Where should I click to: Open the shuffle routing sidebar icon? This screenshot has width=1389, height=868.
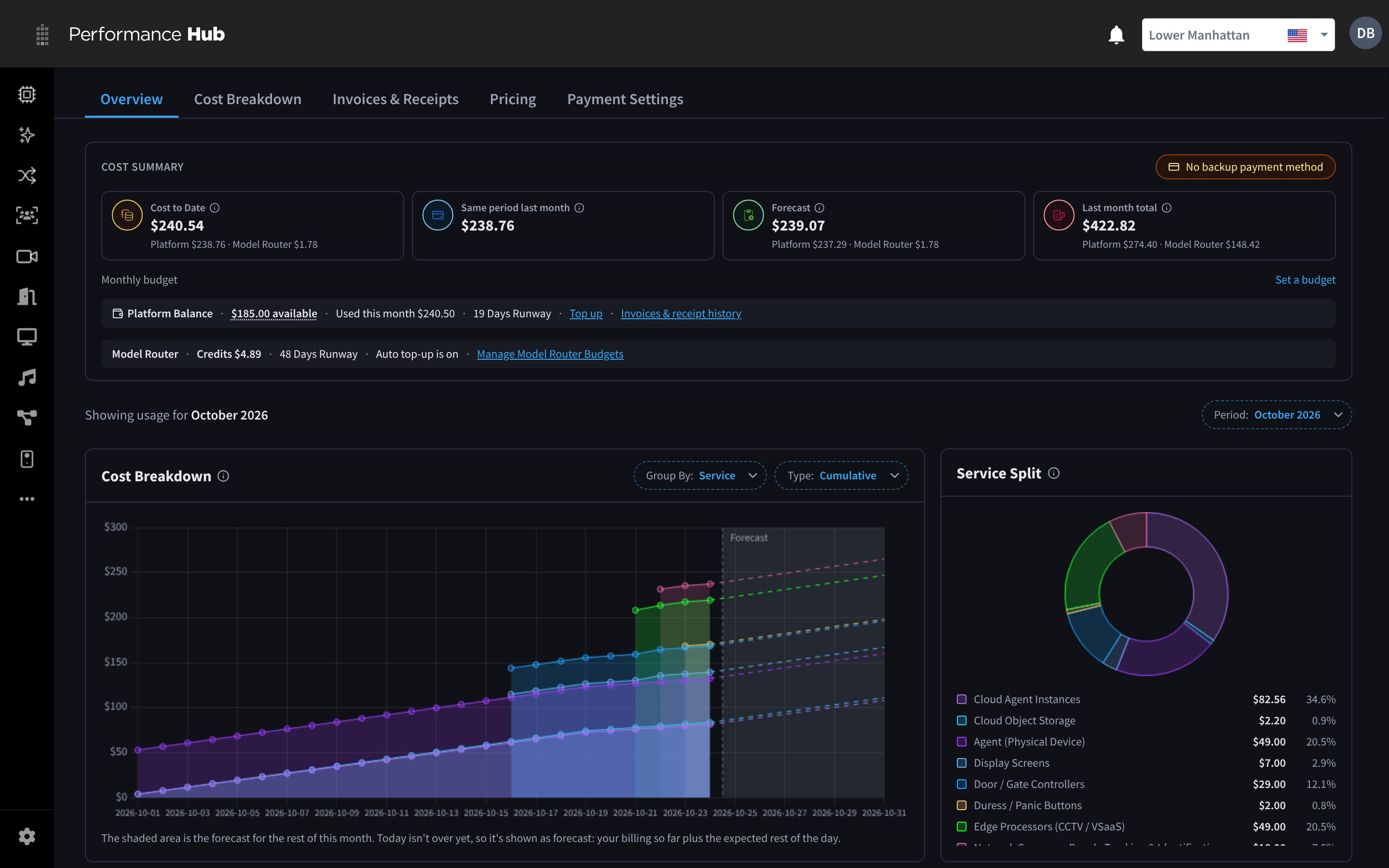(x=27, y=175)
